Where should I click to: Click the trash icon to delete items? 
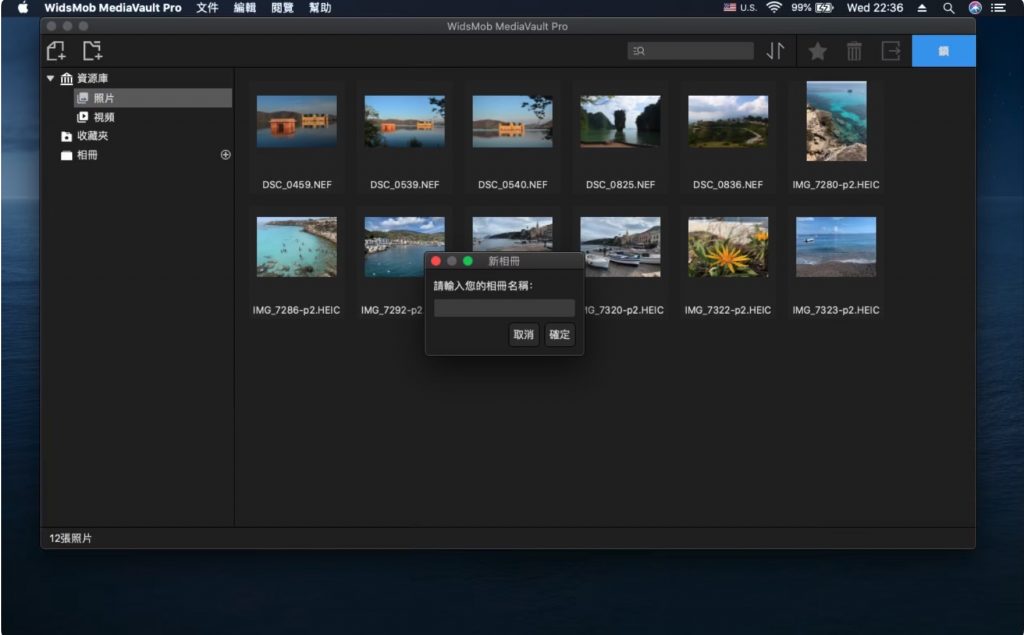(855, 50)
